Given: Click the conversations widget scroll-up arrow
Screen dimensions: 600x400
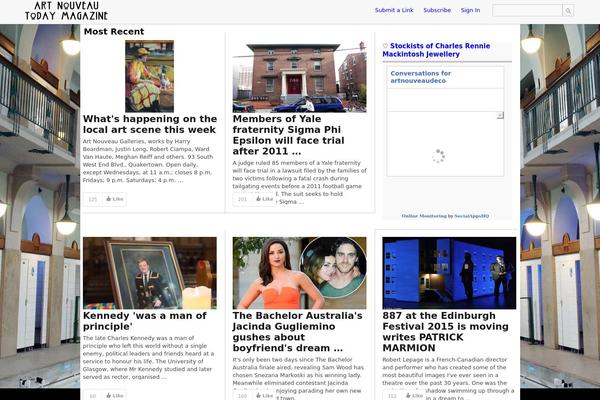Looking at the screenshot, I should pos(500,115).
